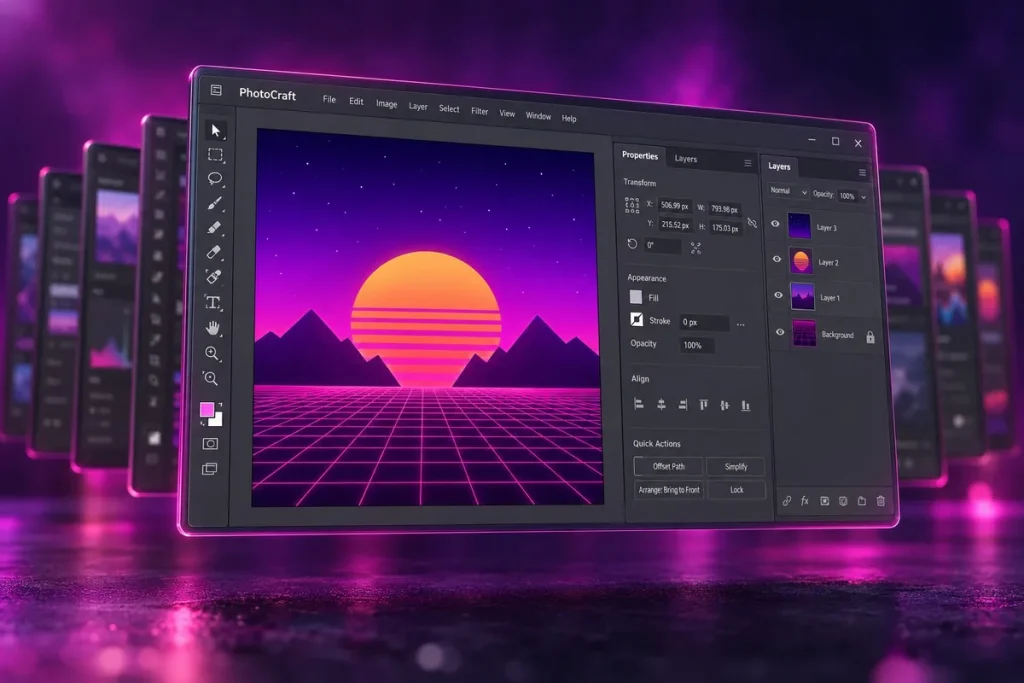Toggle the width-height constrain link icon

coord(752,223)
